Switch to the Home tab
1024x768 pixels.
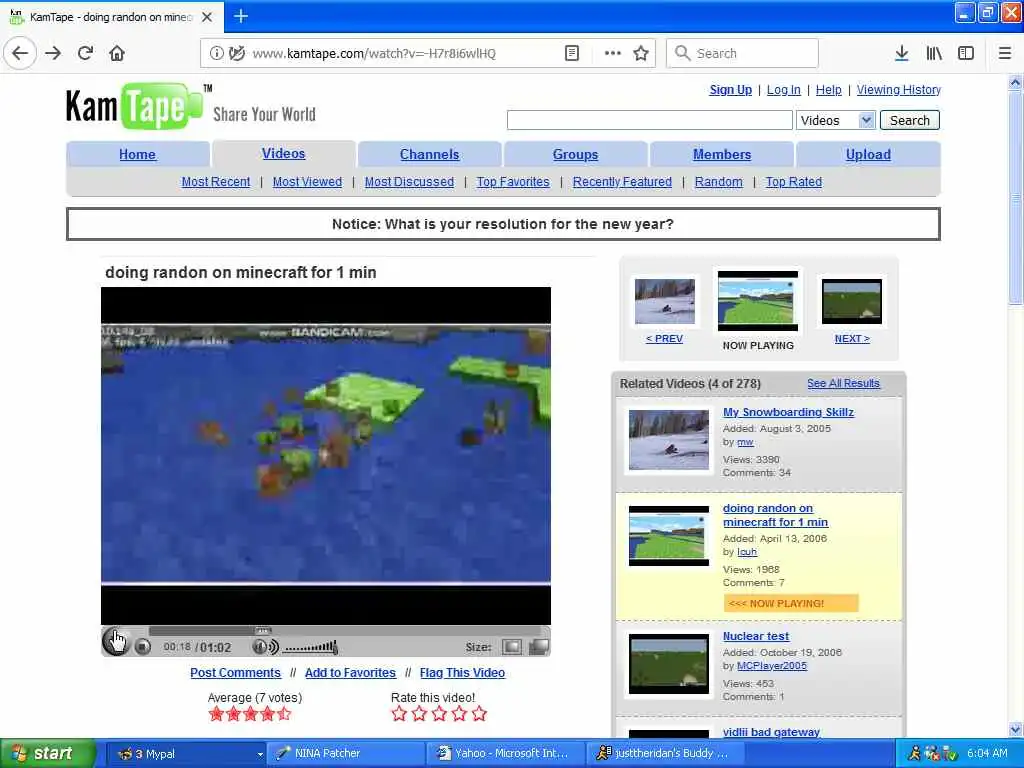tap(137, 155)
